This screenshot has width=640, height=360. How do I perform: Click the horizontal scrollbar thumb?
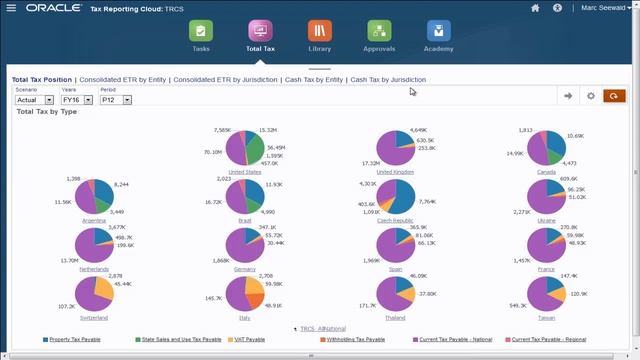(x=311, y=356)
